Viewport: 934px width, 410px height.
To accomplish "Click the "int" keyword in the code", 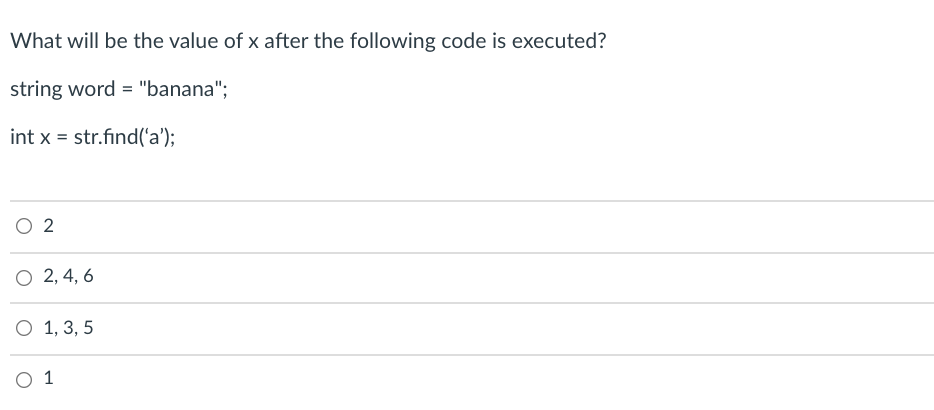I will [22, 137].
